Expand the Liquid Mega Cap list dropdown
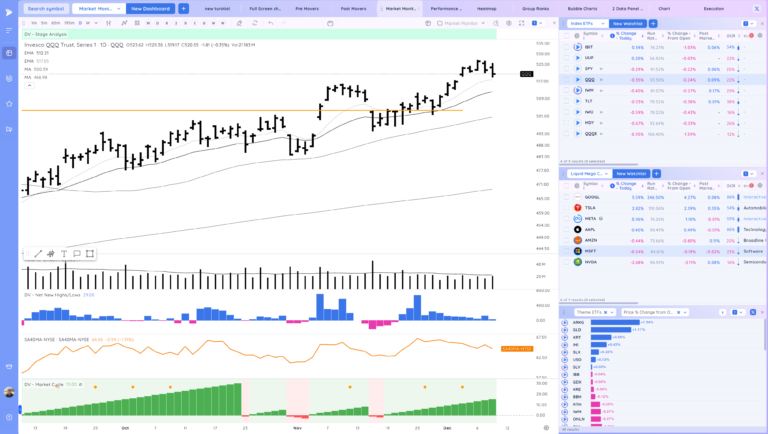This screenshot has height=434, width=768. (x=590, y=173)
